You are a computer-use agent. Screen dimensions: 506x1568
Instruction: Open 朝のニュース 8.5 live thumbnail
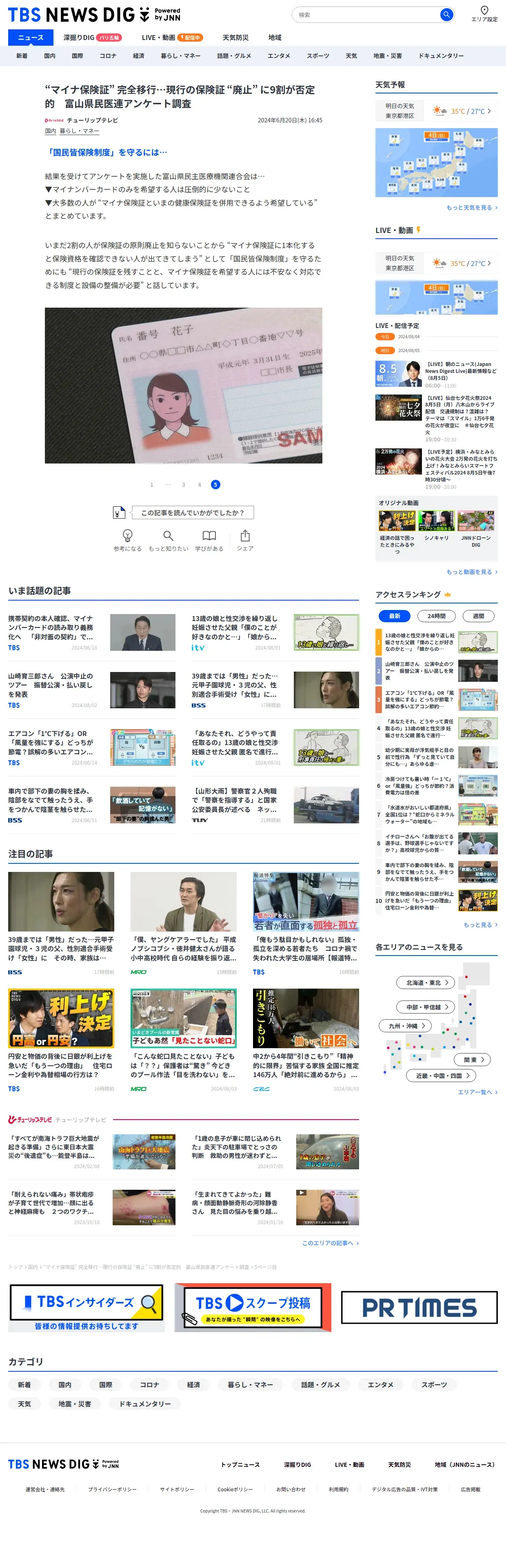(398, 374)
